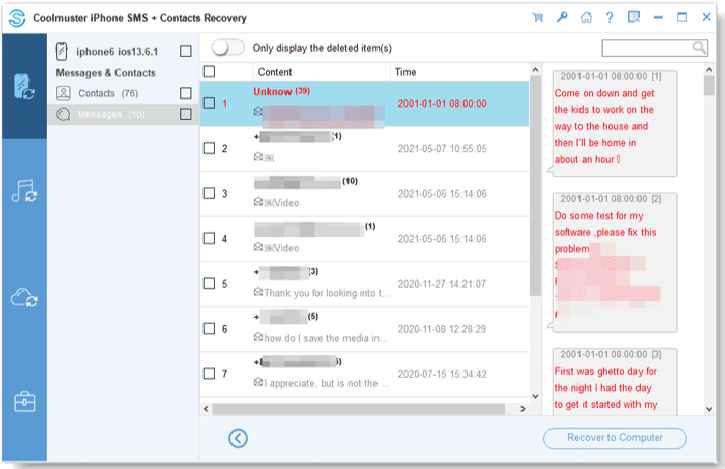Click the search input field
This screenshot has height=469, width=725.
point(645,48)
